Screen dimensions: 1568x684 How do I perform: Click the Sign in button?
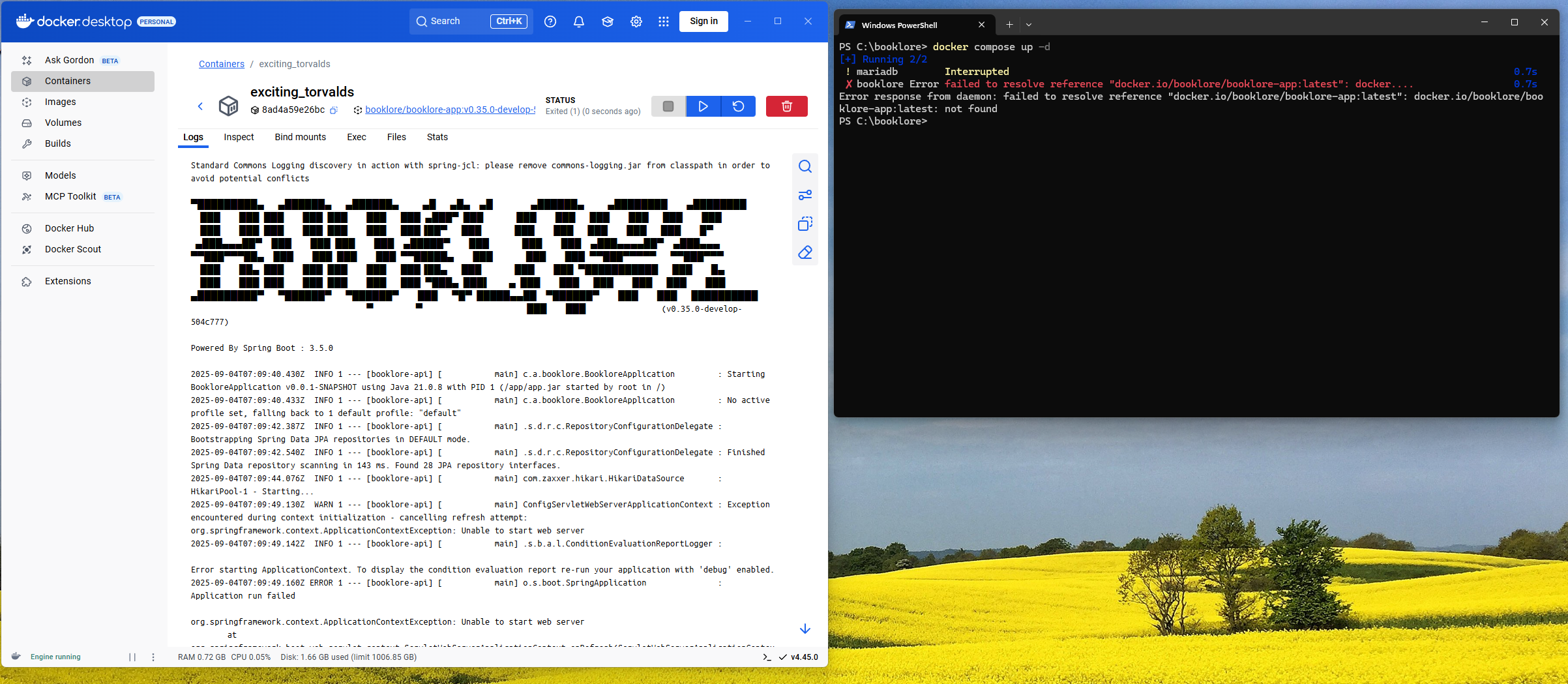coord(704,21)
